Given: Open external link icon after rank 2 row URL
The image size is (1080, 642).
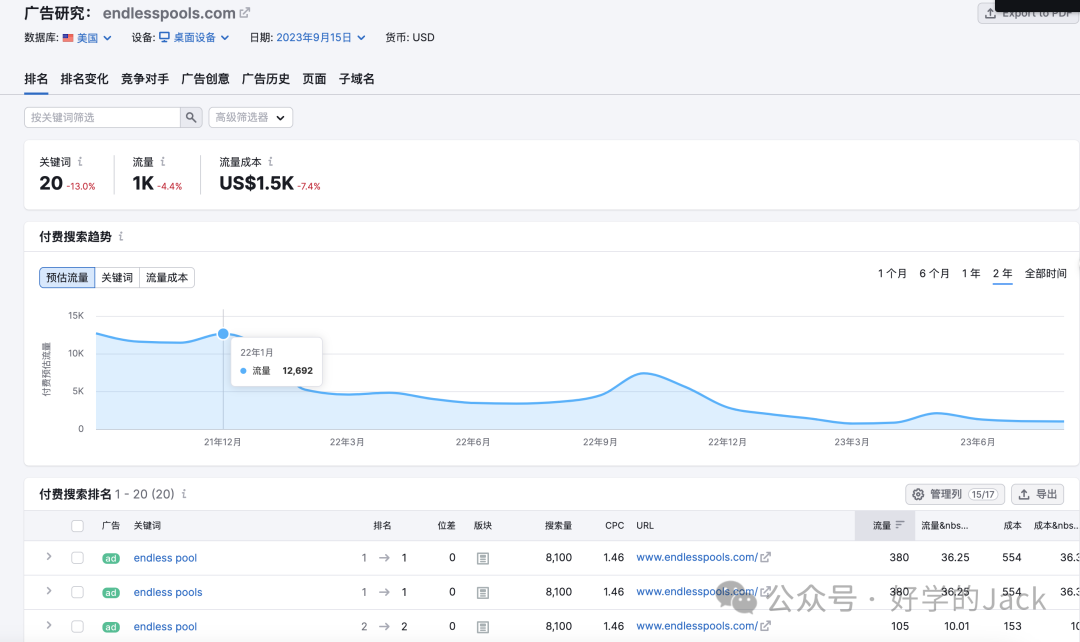Looking at the screenshot, I should point(765,626).
